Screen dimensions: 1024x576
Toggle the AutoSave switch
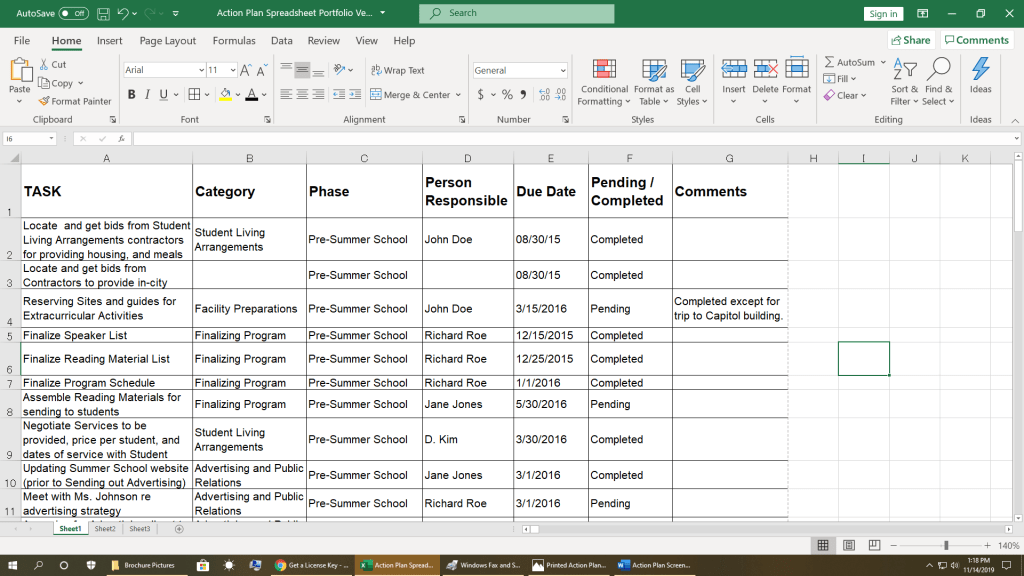73,14
